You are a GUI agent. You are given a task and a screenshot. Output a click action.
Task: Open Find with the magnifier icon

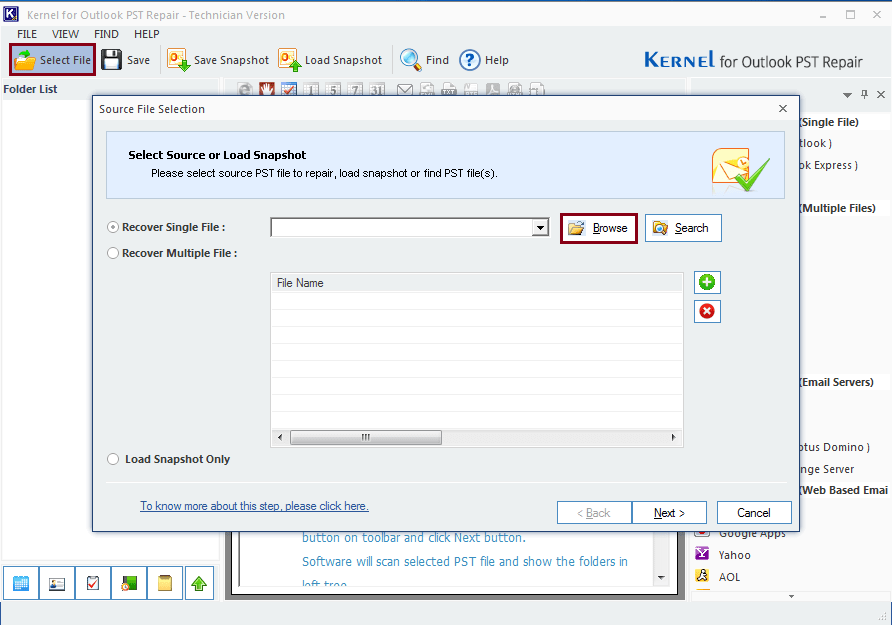[x=410, y=60]
